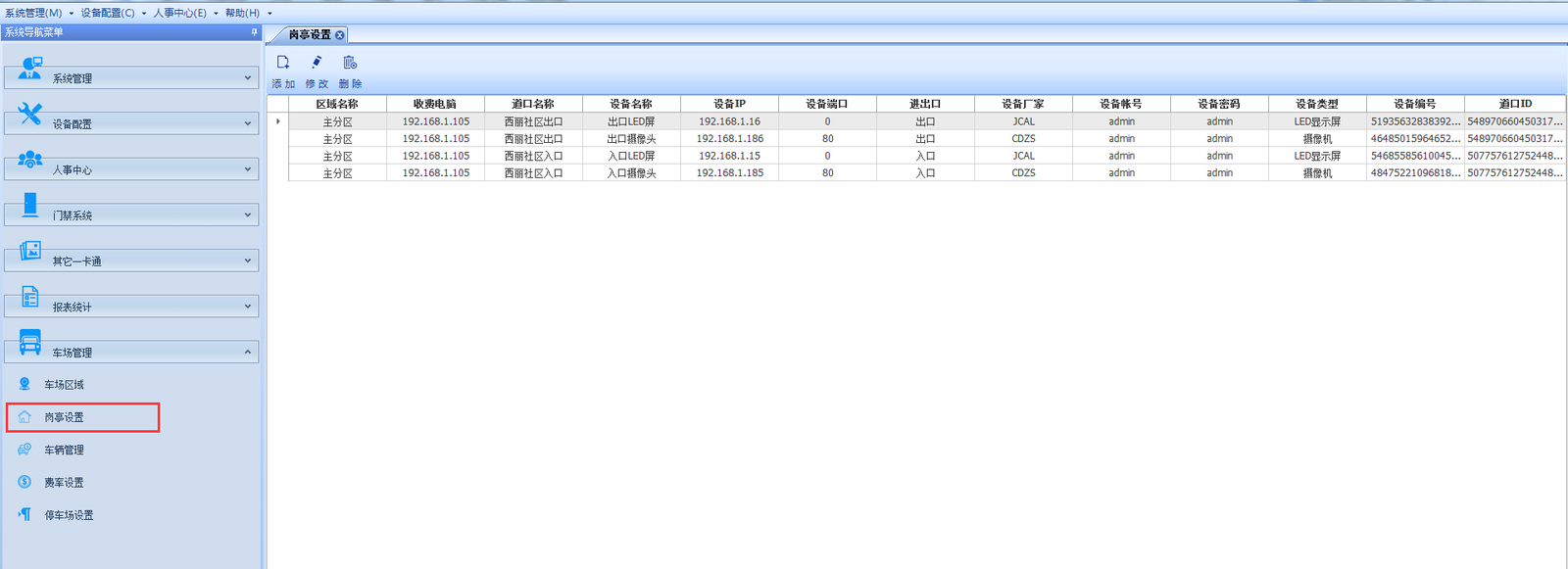Open the 帮助(H) menu

tap(242, 13)
